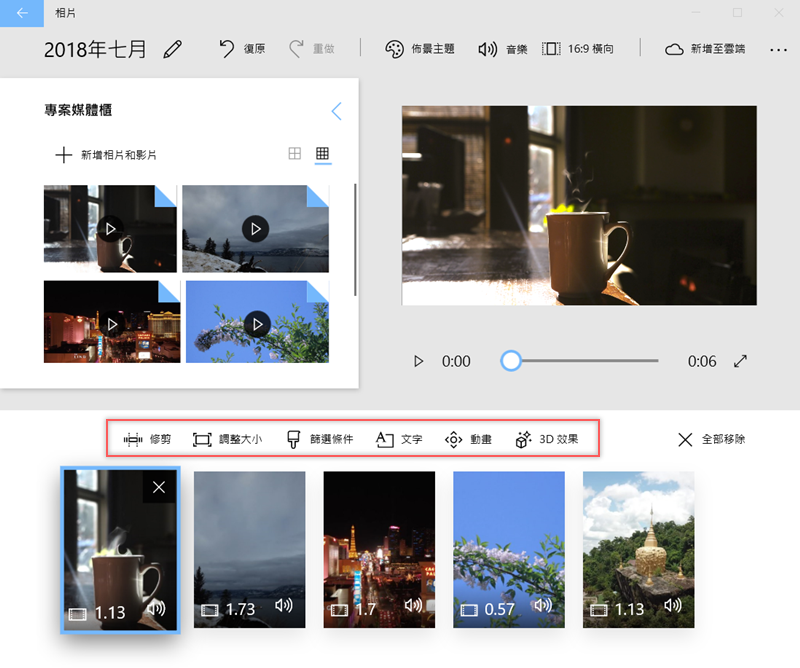
Task: Select the 1.7 Las Vegas storyboard clip
Action: pos(379,550)
